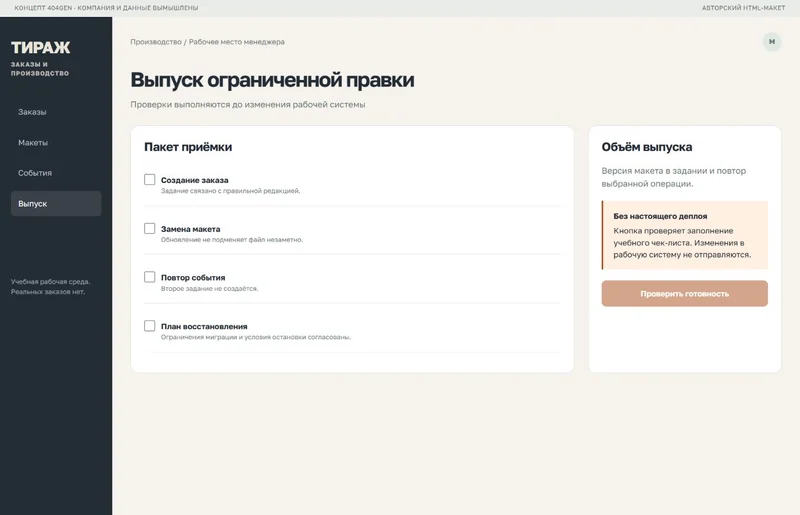Click the План восстановления label
800x515 pixels.
coord(204,327)
